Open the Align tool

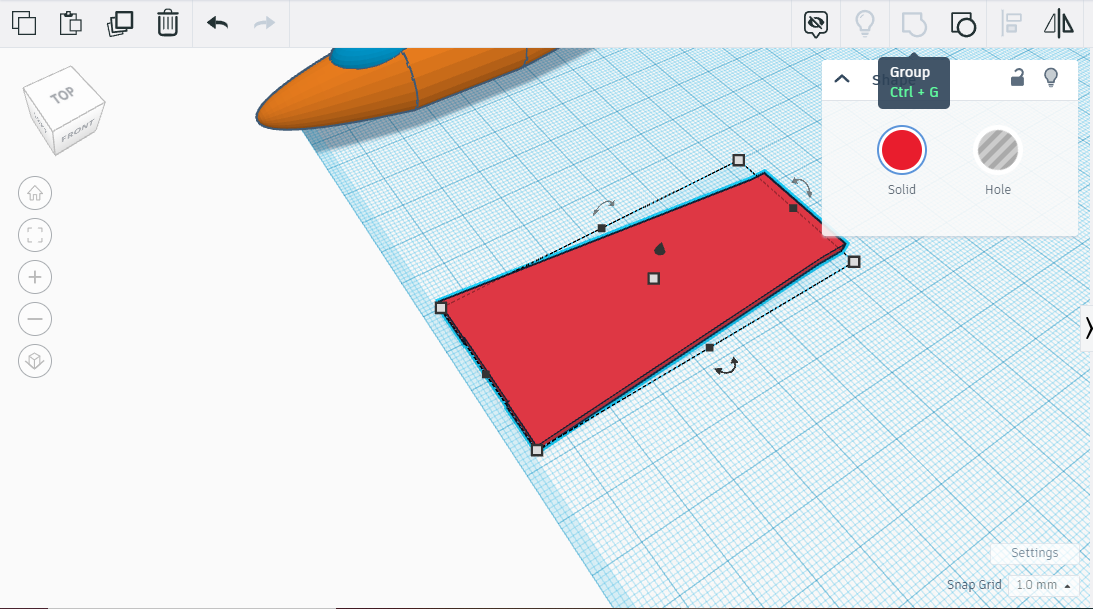[1011, 24]
